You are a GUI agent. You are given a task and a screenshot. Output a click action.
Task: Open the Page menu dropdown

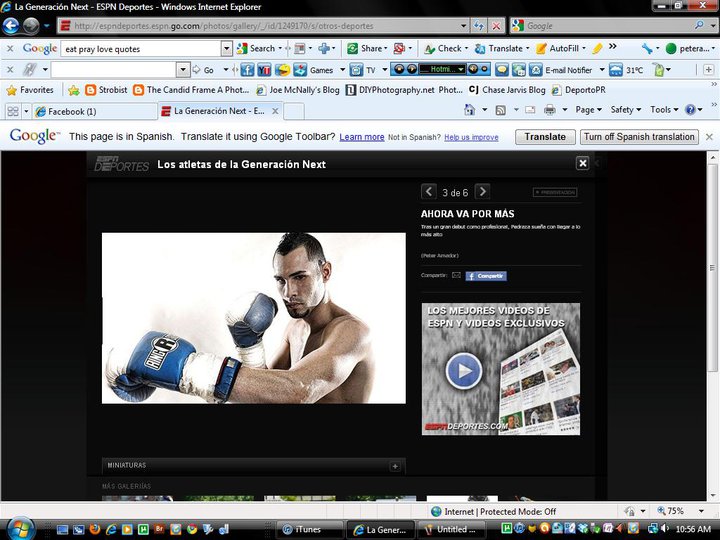[589, 110]
